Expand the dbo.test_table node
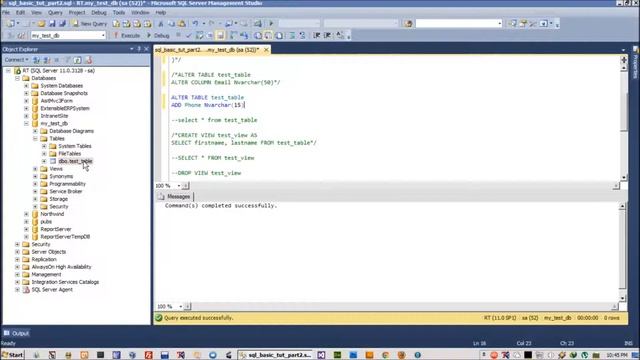This screenshot has width=640, height=360. click(x=44, y=161)
